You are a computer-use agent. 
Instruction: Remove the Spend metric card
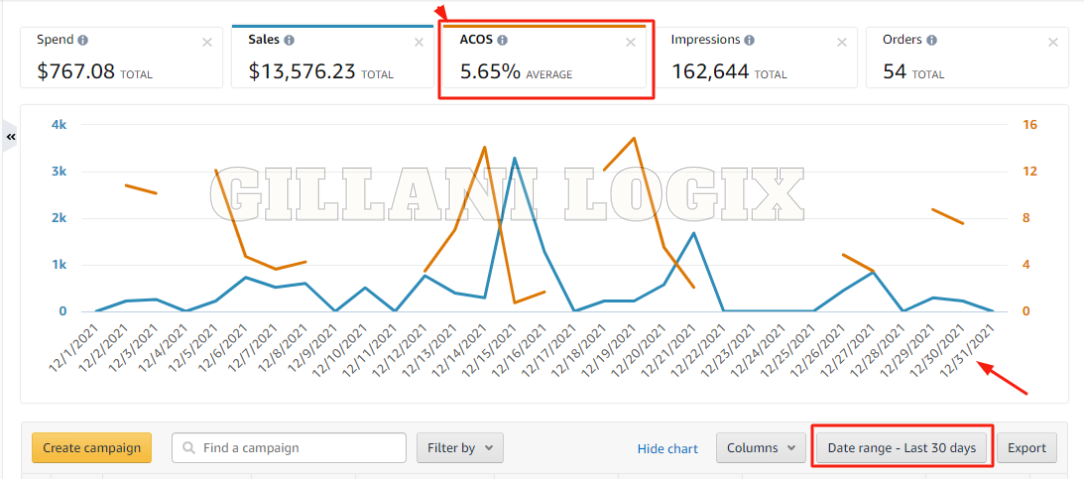point(207,42)
